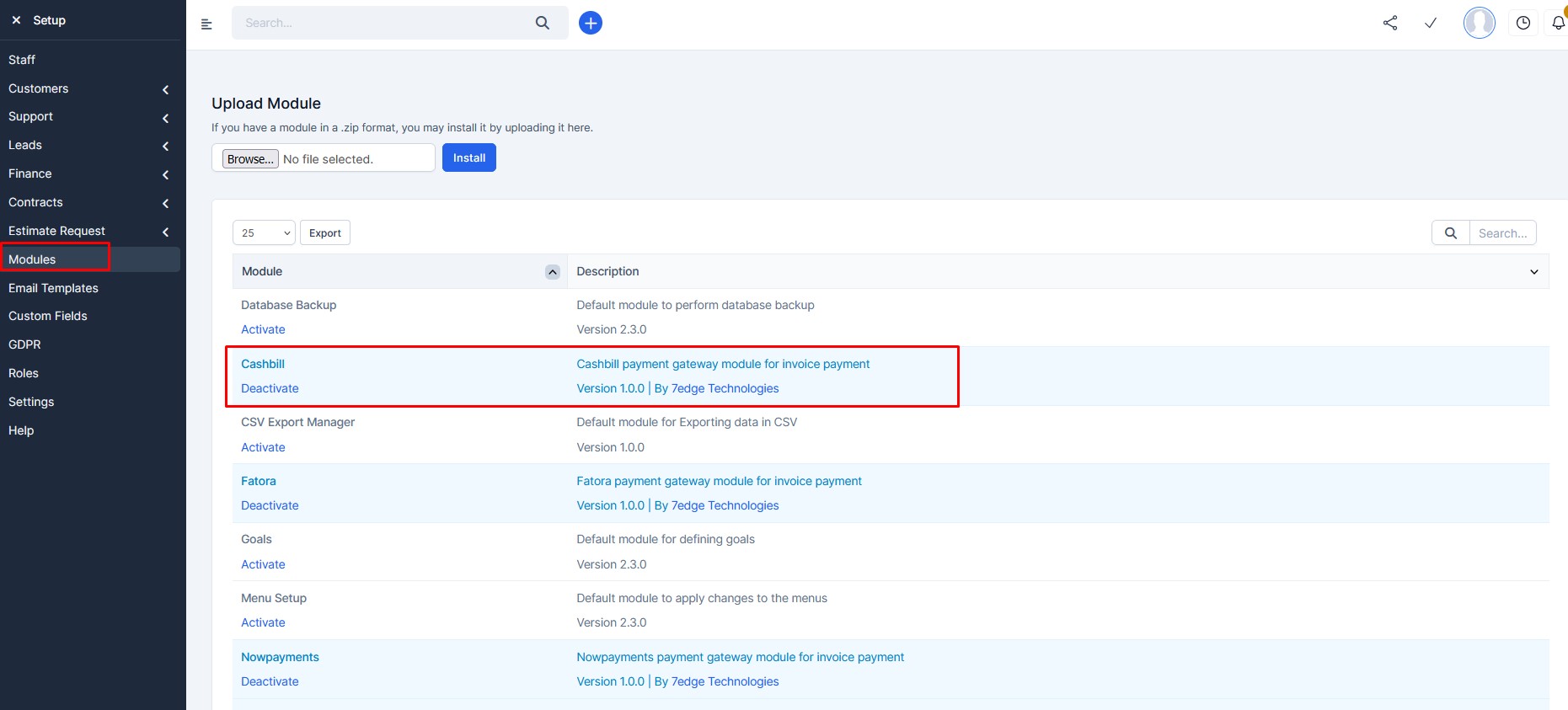Open the checkmark todo icon
The image size is (1568, 710).
[x=1431, y=23]
